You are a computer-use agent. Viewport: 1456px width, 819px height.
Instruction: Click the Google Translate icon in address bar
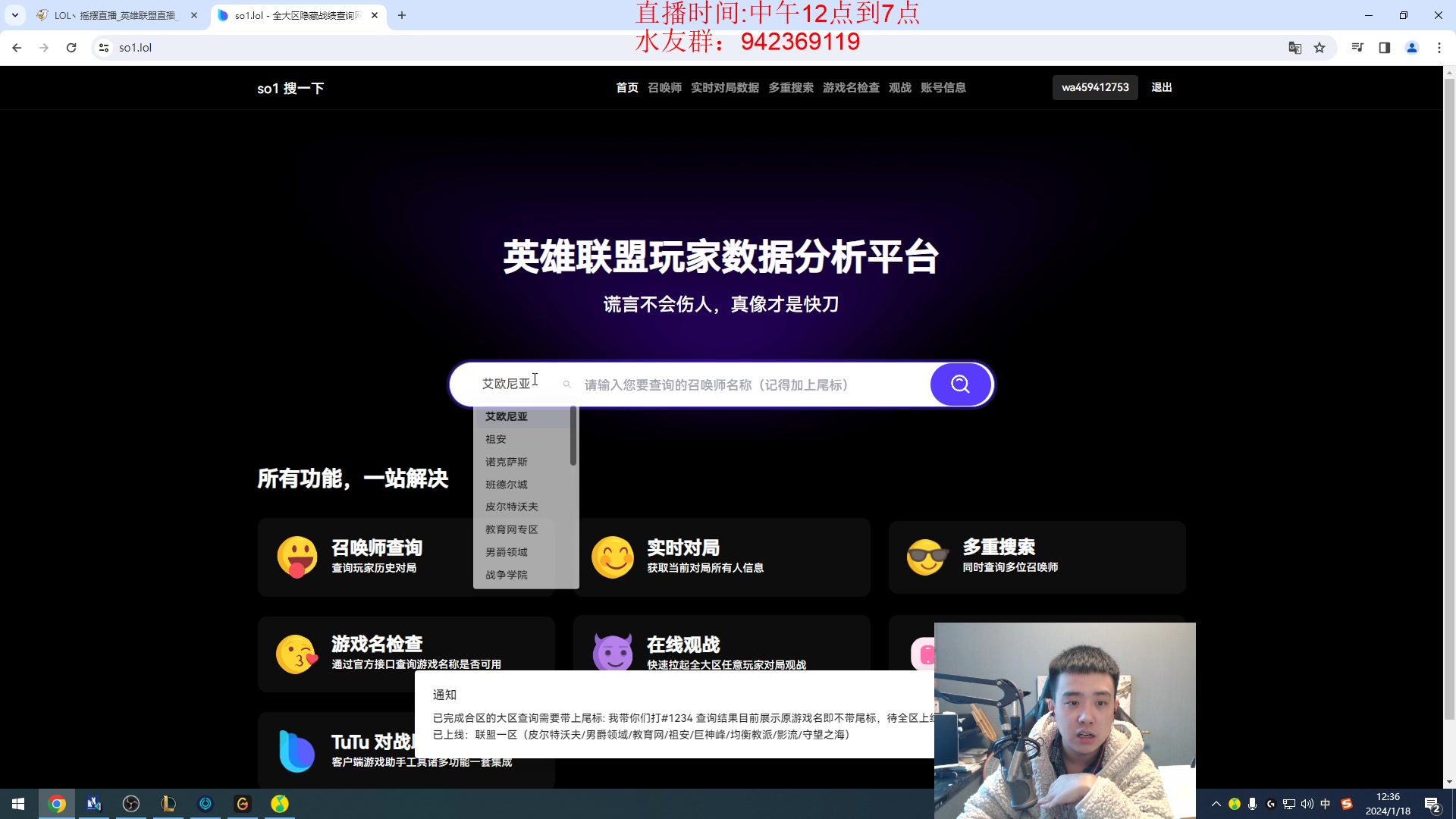tap(1294, 48)
